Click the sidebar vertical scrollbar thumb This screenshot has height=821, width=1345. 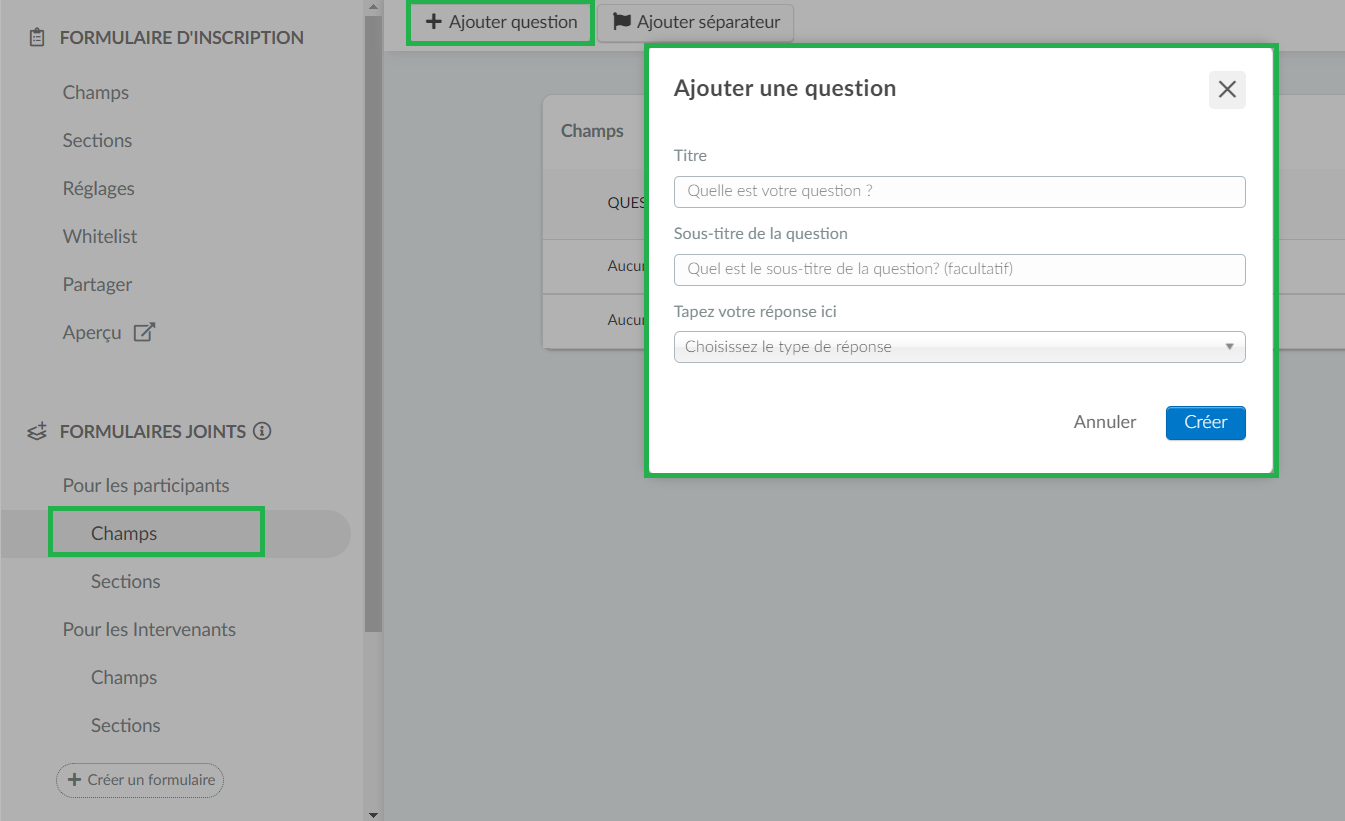(x=373, y=323)
